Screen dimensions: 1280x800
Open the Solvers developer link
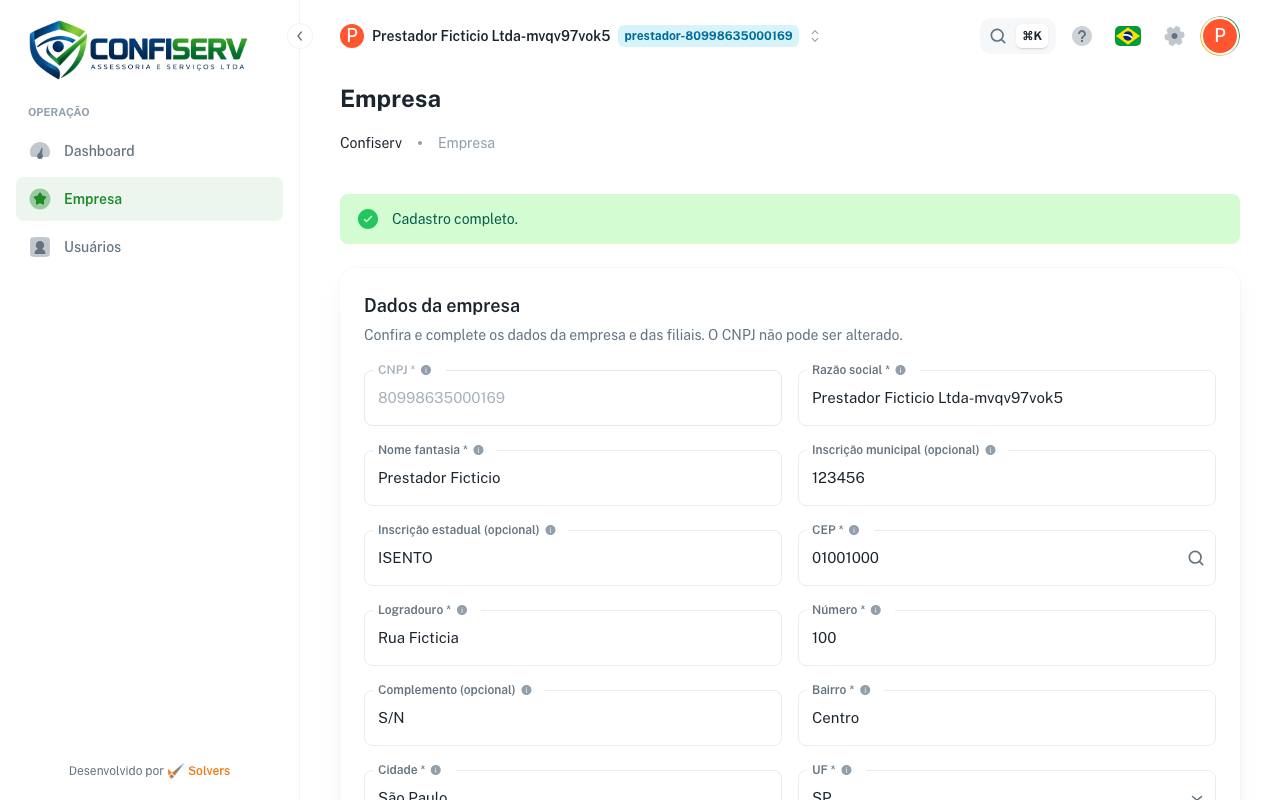[199, 771]
